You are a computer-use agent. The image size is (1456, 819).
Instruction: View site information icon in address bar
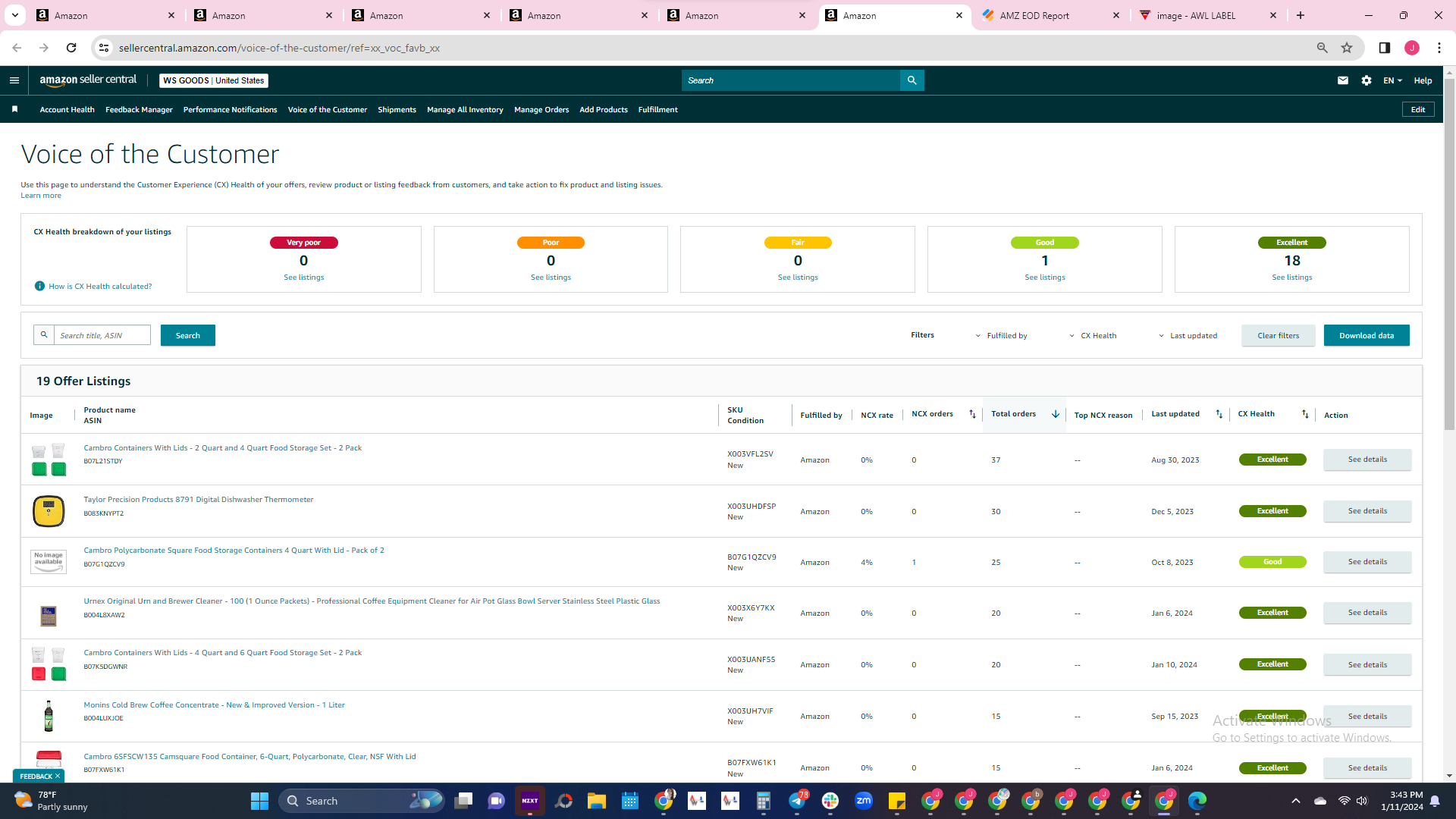pyautogui.click(x=104, y=48)
